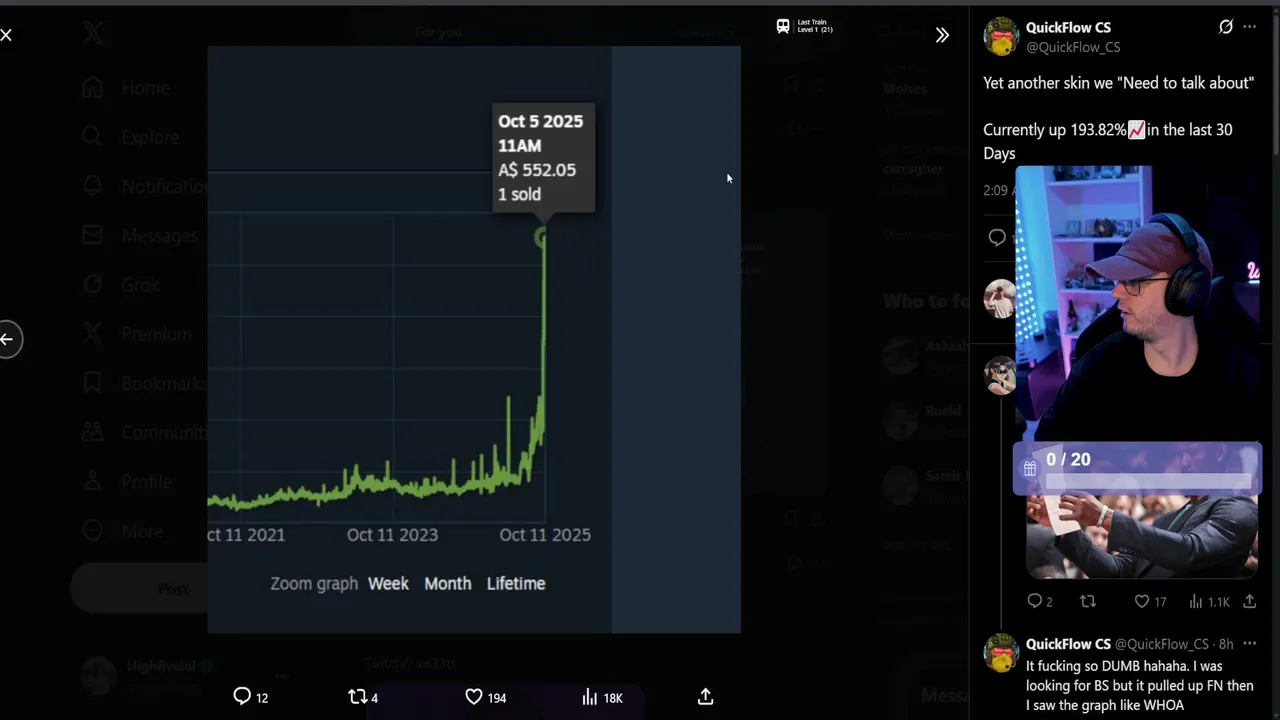Go to previous image with left arrow
This screenshot has height=720, width=1280.
click(7, 339)
